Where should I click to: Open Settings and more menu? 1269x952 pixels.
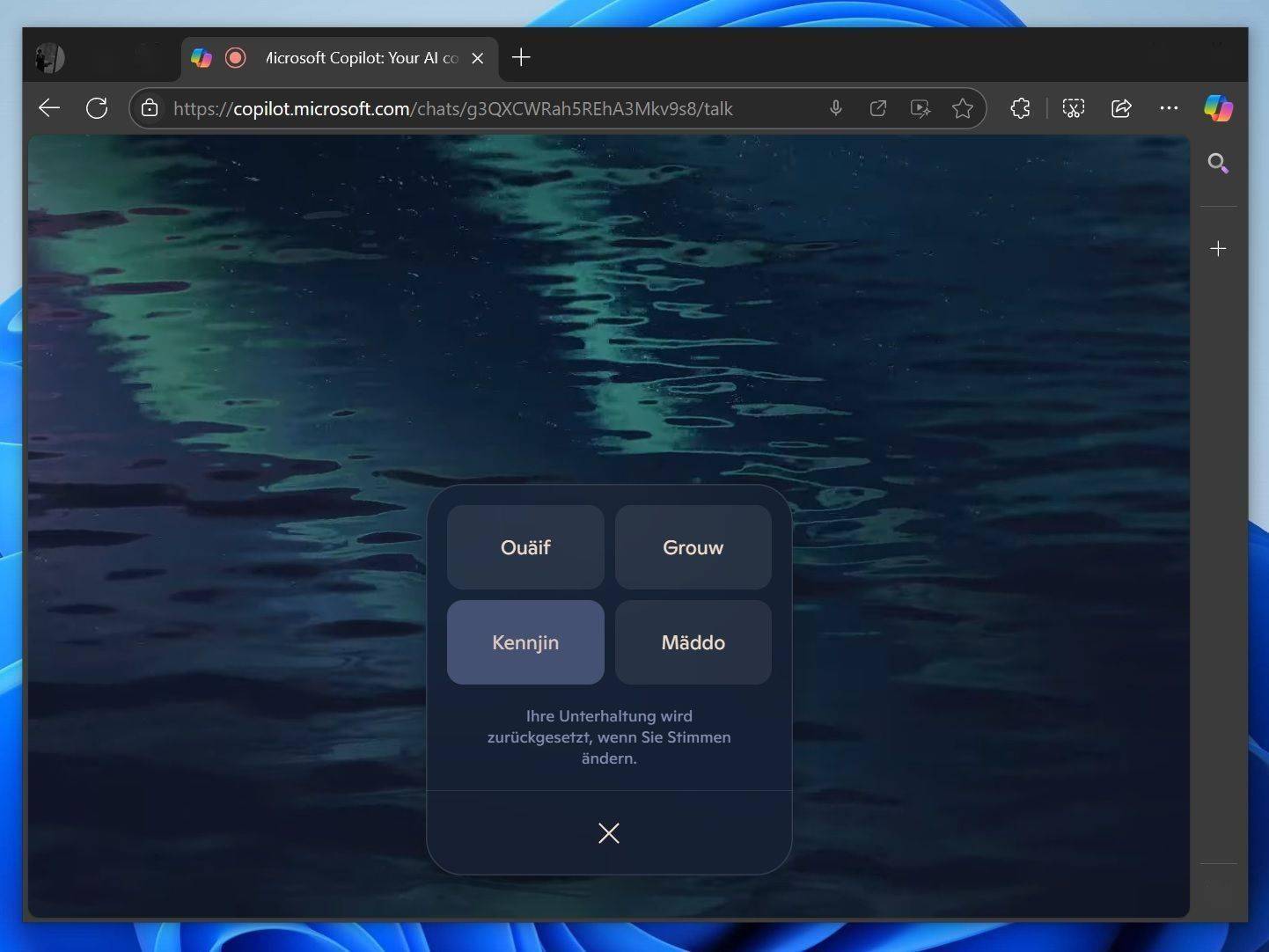1169,108
